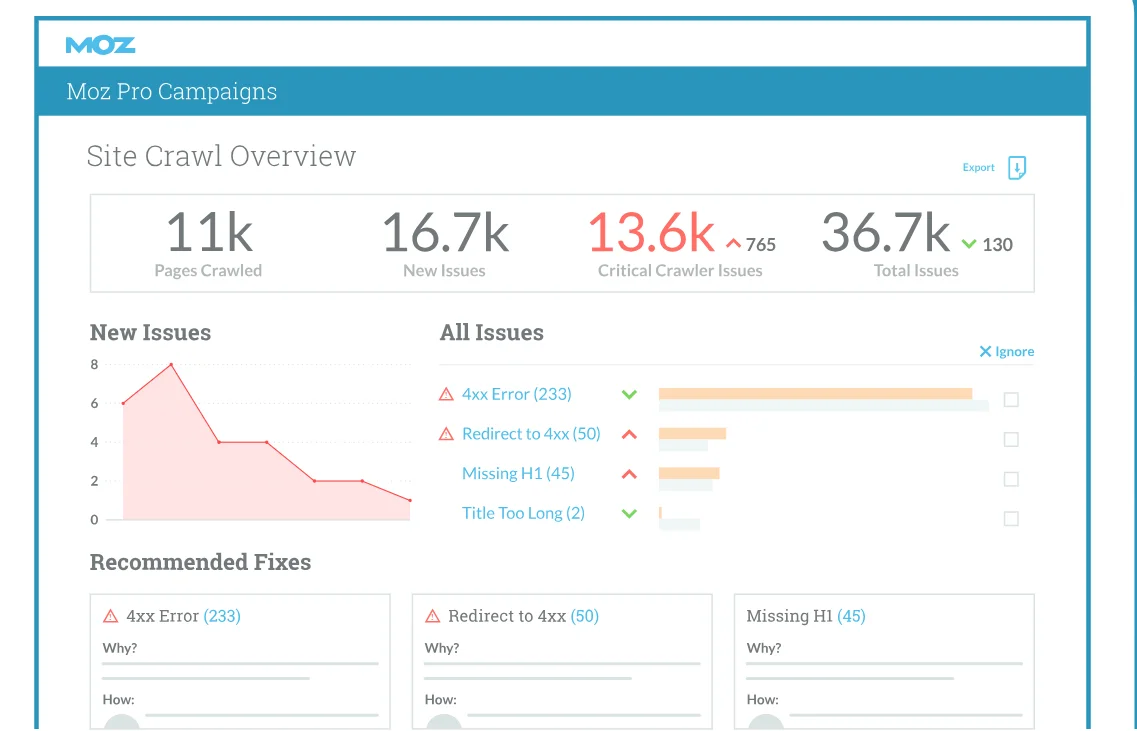This screenshot has height=731, width=1137.
Task: Click red chevron beside Redirect to 4xx
Action: pos(629,434)
